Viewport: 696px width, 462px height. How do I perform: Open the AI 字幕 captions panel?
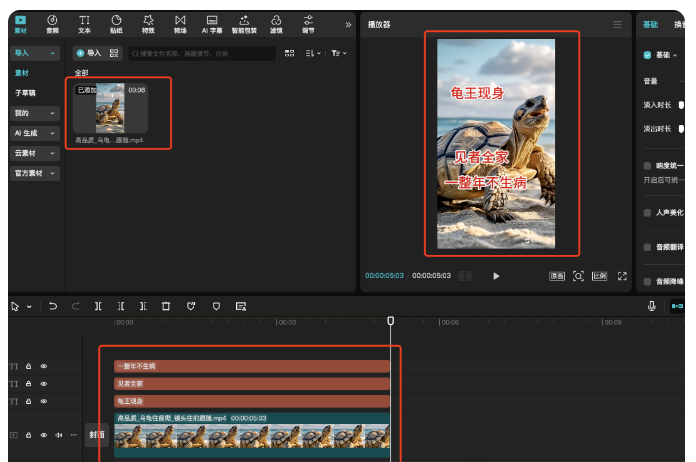(x=211, y=24)
